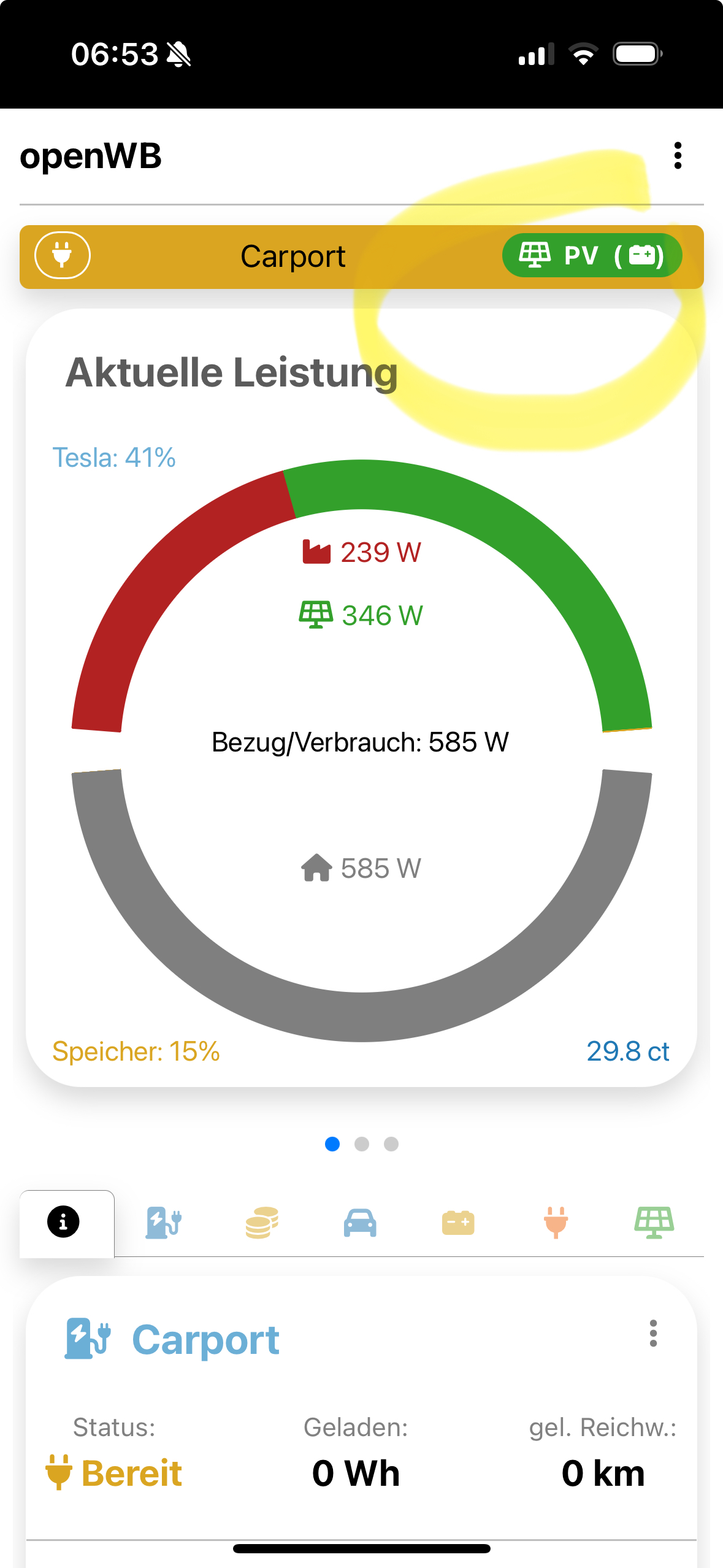Open the openWB three-dot menu
This screenshot has width=723, height=1568.
[678, 156]
